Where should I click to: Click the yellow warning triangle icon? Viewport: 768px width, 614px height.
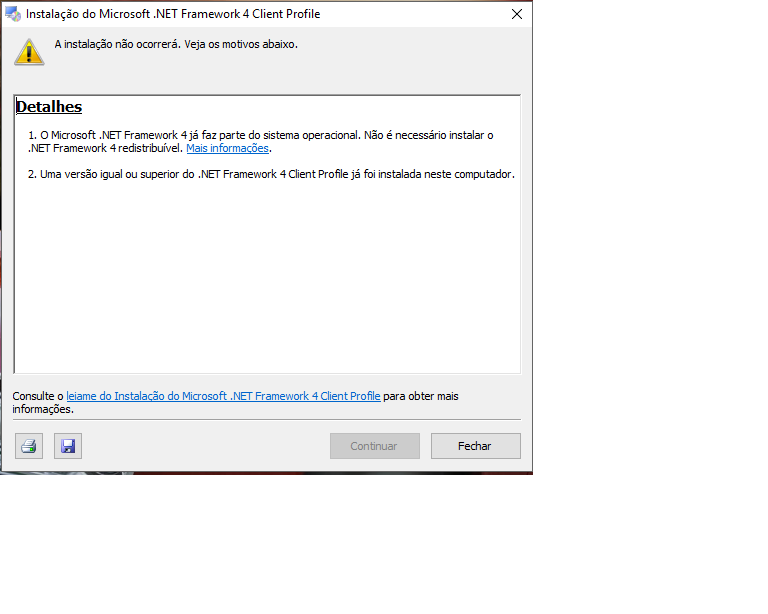click(x=29, y=51)
